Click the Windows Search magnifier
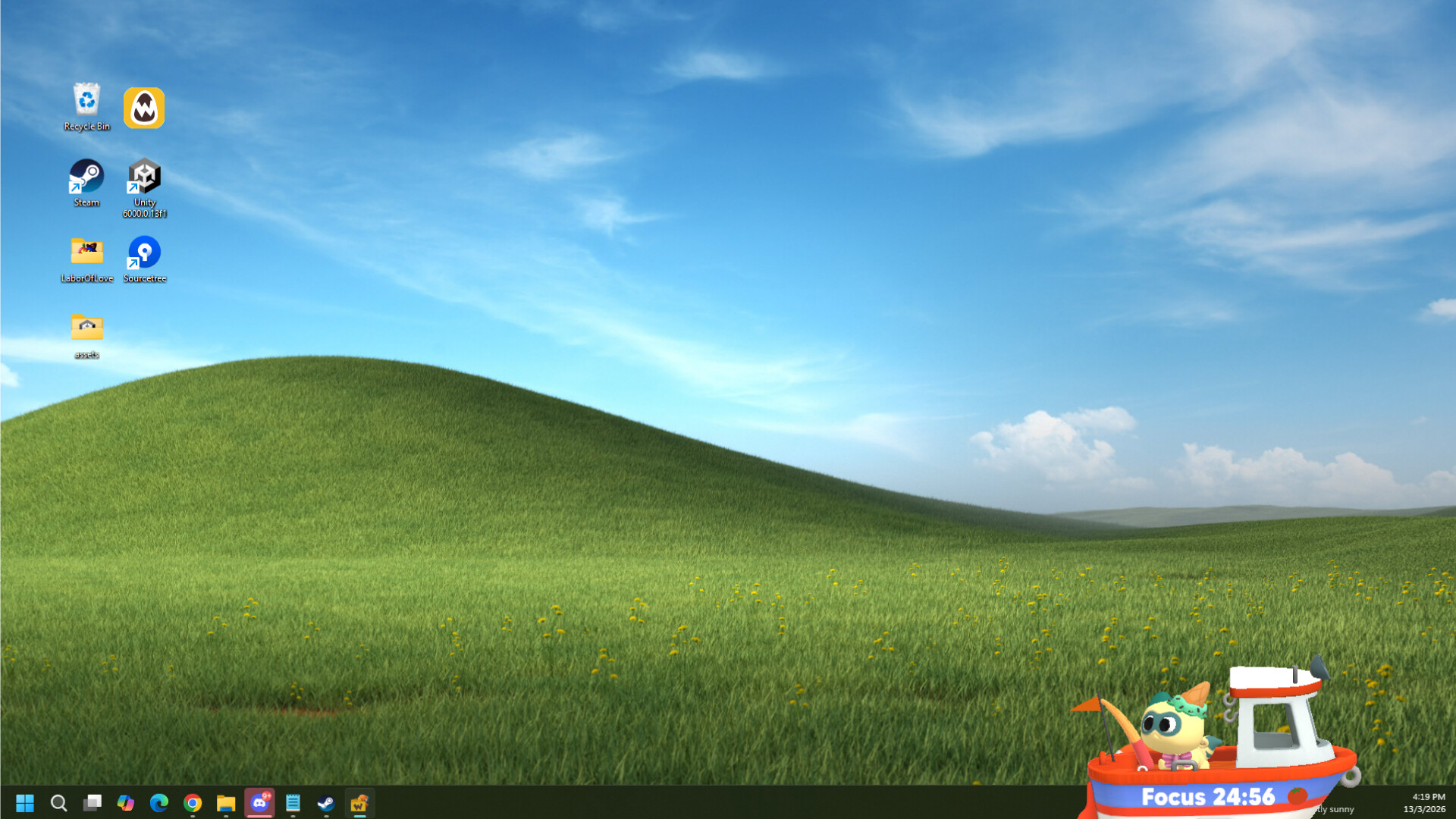Screen dimensions: 1456x819 pos(58,802)
